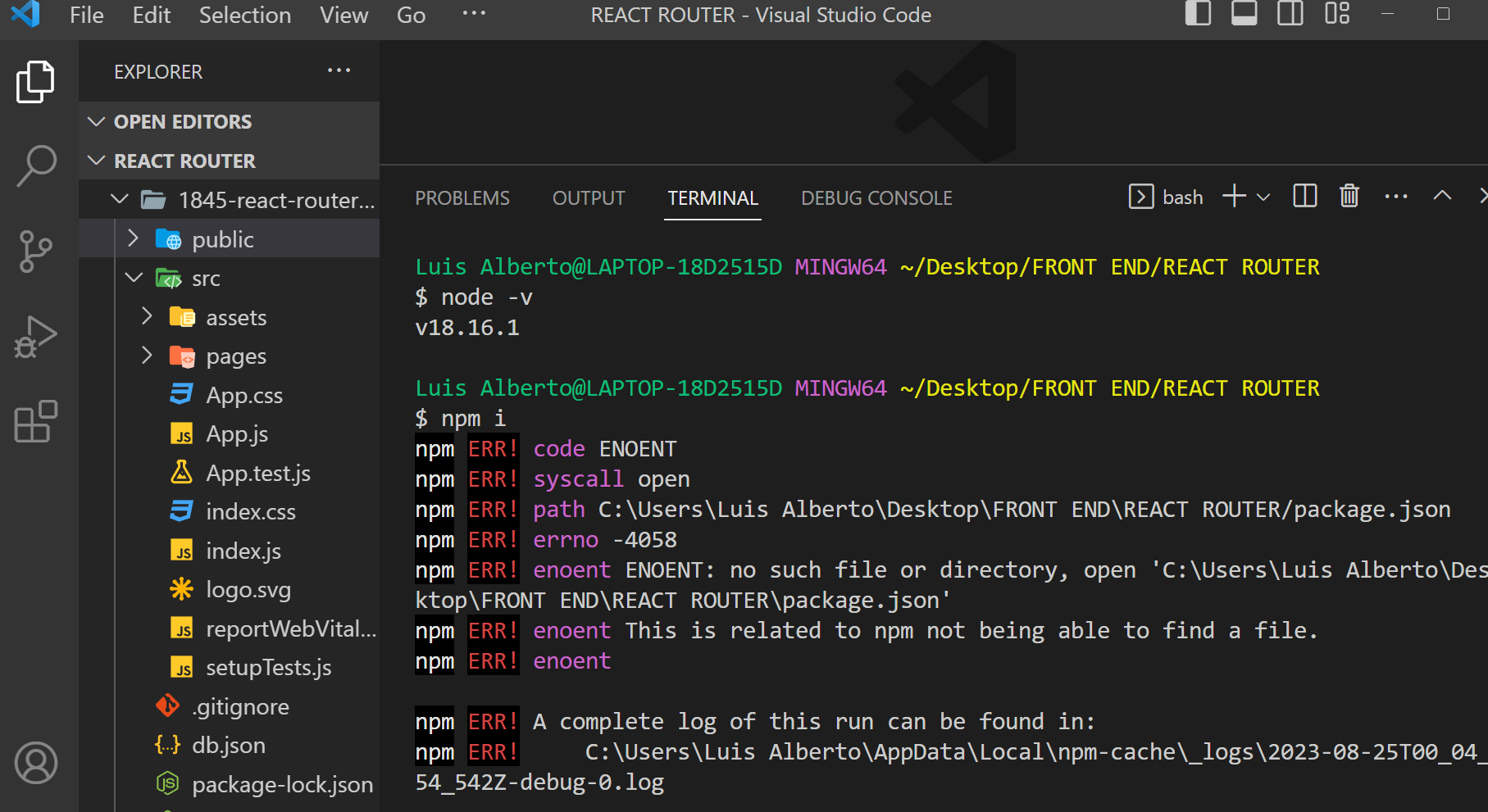Open Explorer views and more actions menu
The image size is (1488, 812).
coord(339,71)
